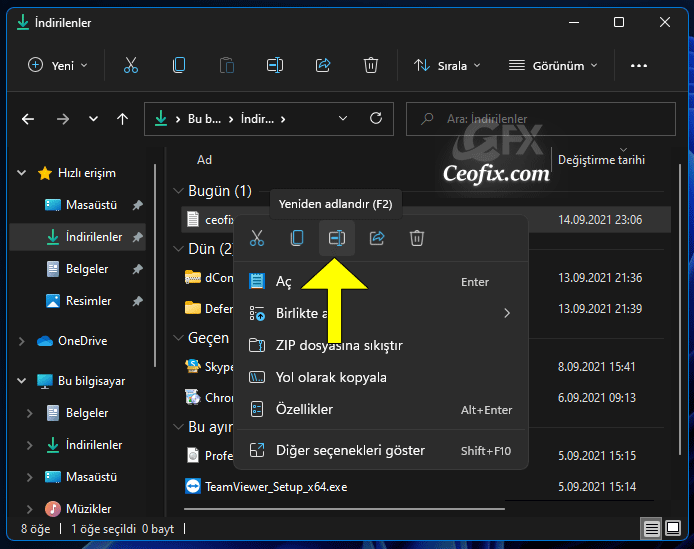The height and width of the screenshot is (549, 694).
Task: Select the TeamViewer_Setup_x64.exe file
Action: [x=276, y=487]
